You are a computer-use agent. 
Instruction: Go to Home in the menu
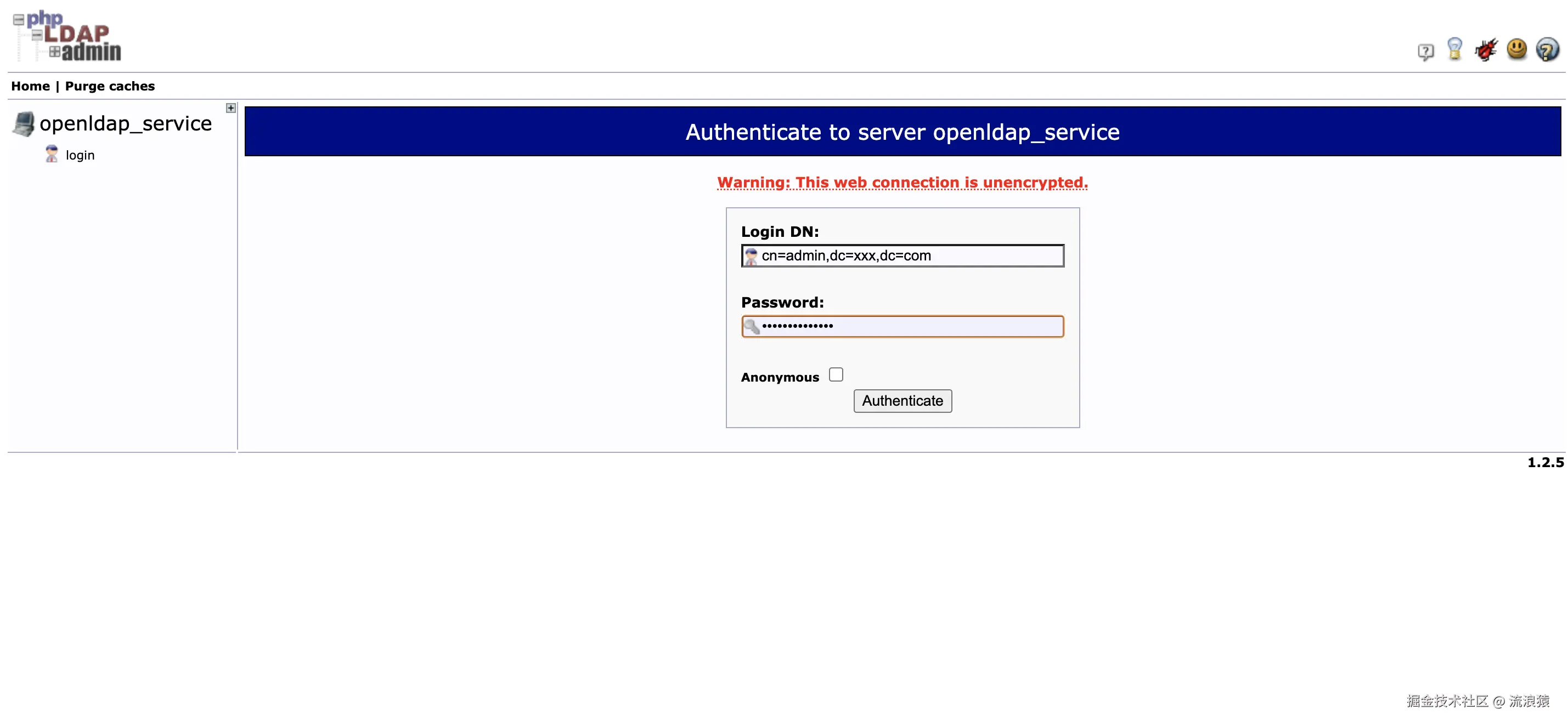tap(30, 87)
